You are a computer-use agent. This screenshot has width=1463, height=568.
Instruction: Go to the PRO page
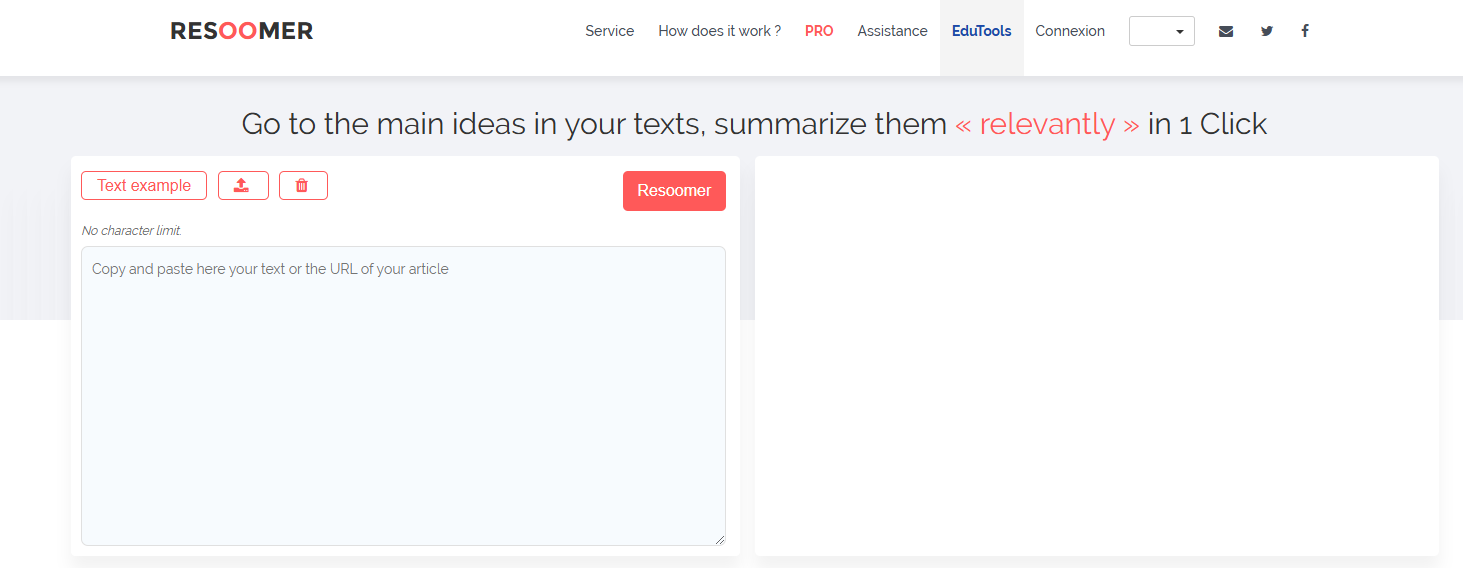click(819, 31)
